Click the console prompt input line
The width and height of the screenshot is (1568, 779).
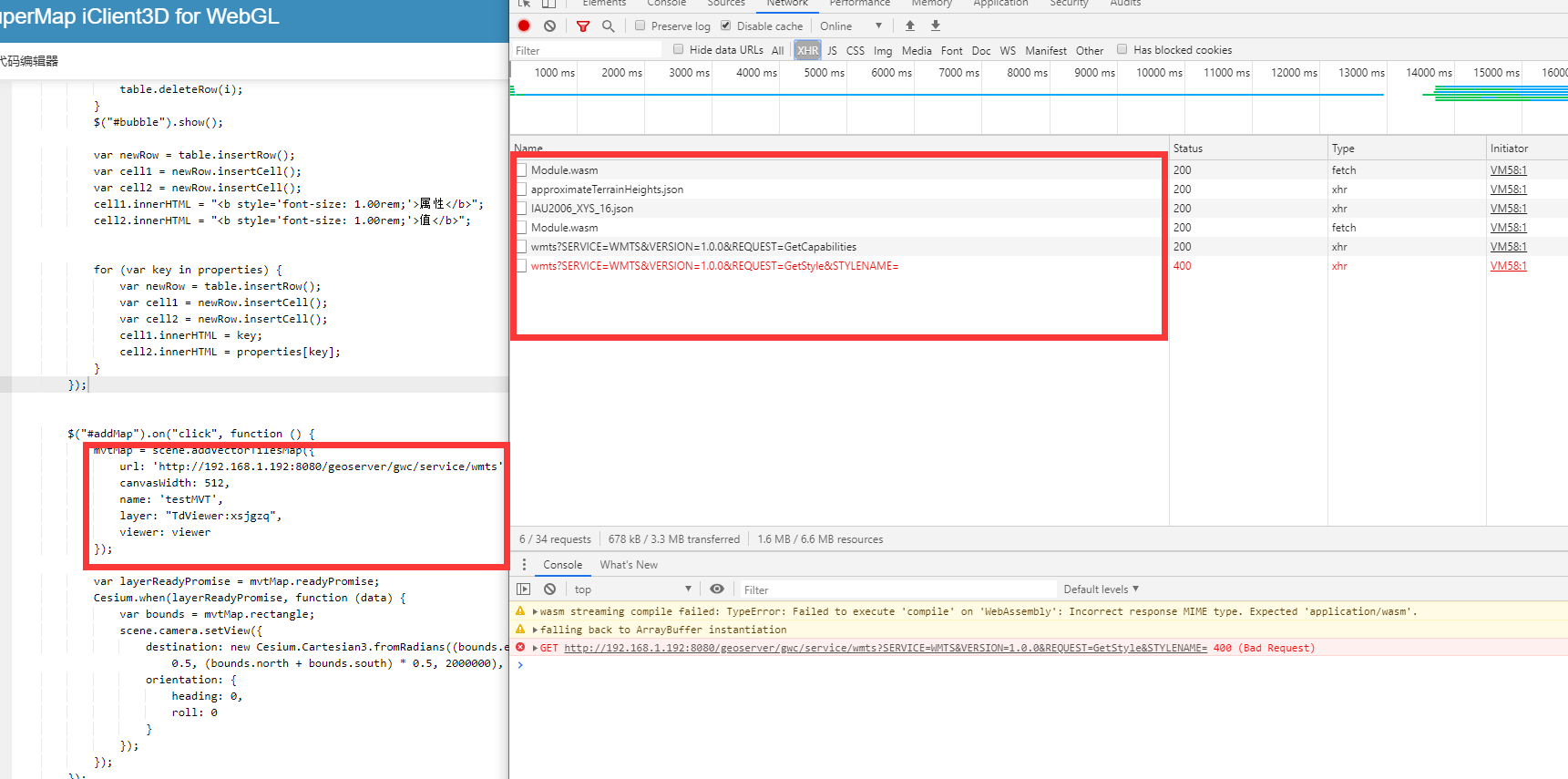coord(1039,665)
